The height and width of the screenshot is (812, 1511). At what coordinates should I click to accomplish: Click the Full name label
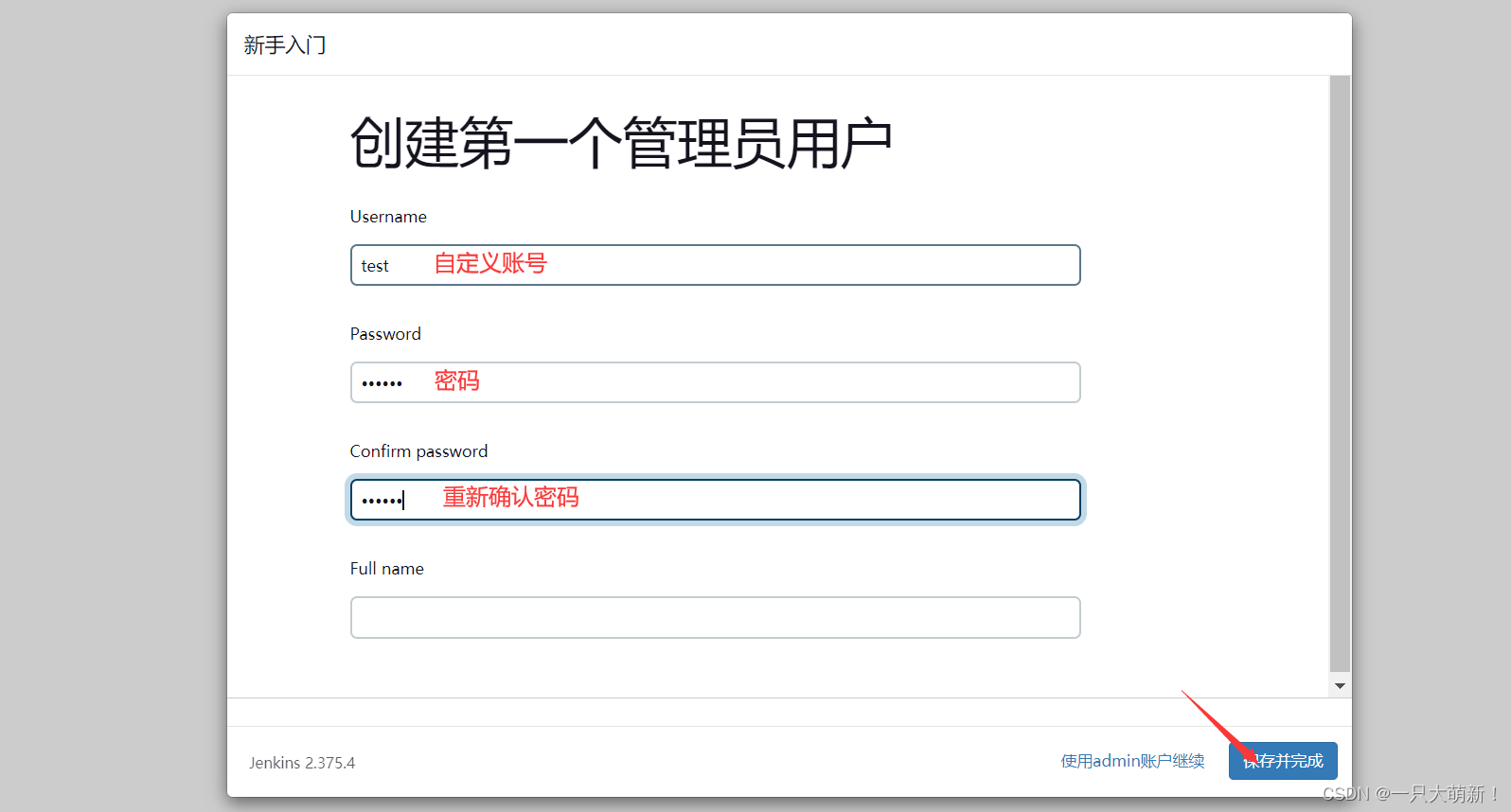click(386, 569)
